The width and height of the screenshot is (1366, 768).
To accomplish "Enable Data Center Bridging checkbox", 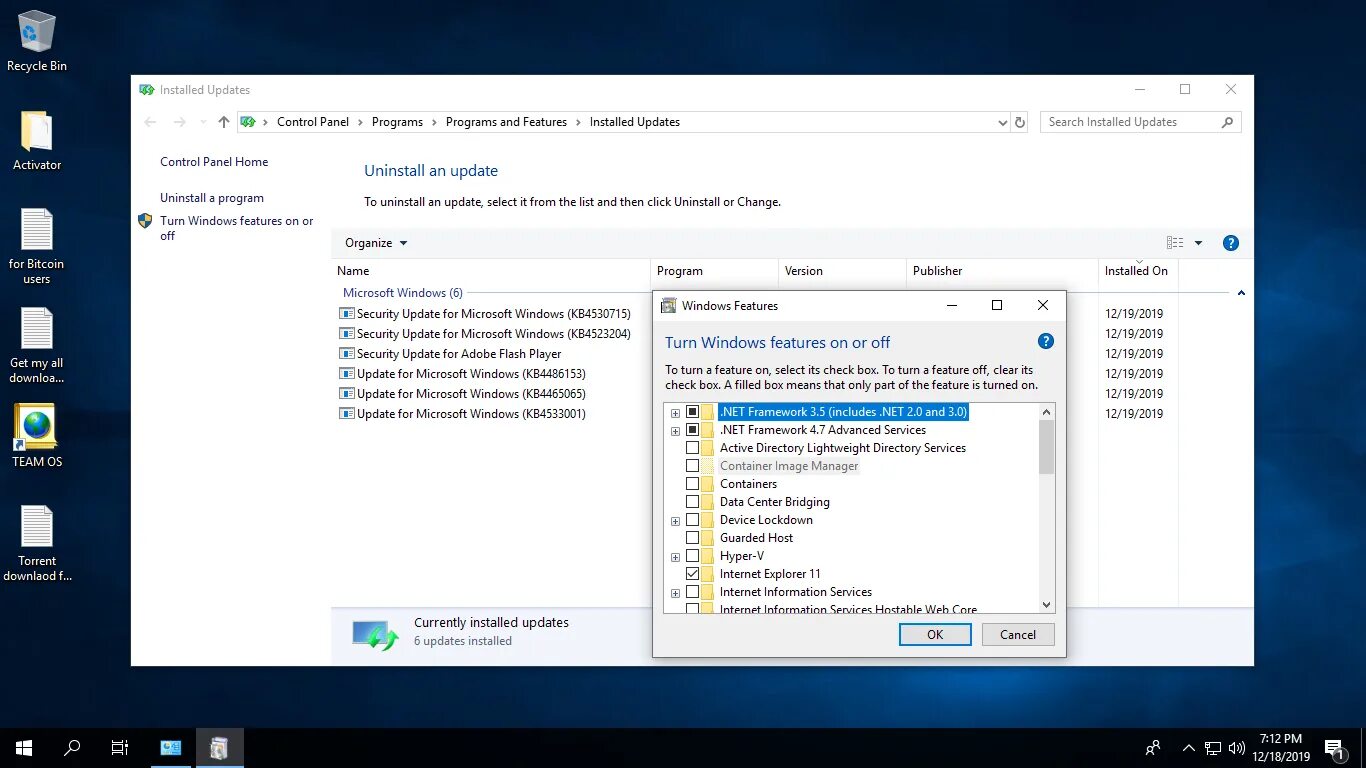I will 692,502.
